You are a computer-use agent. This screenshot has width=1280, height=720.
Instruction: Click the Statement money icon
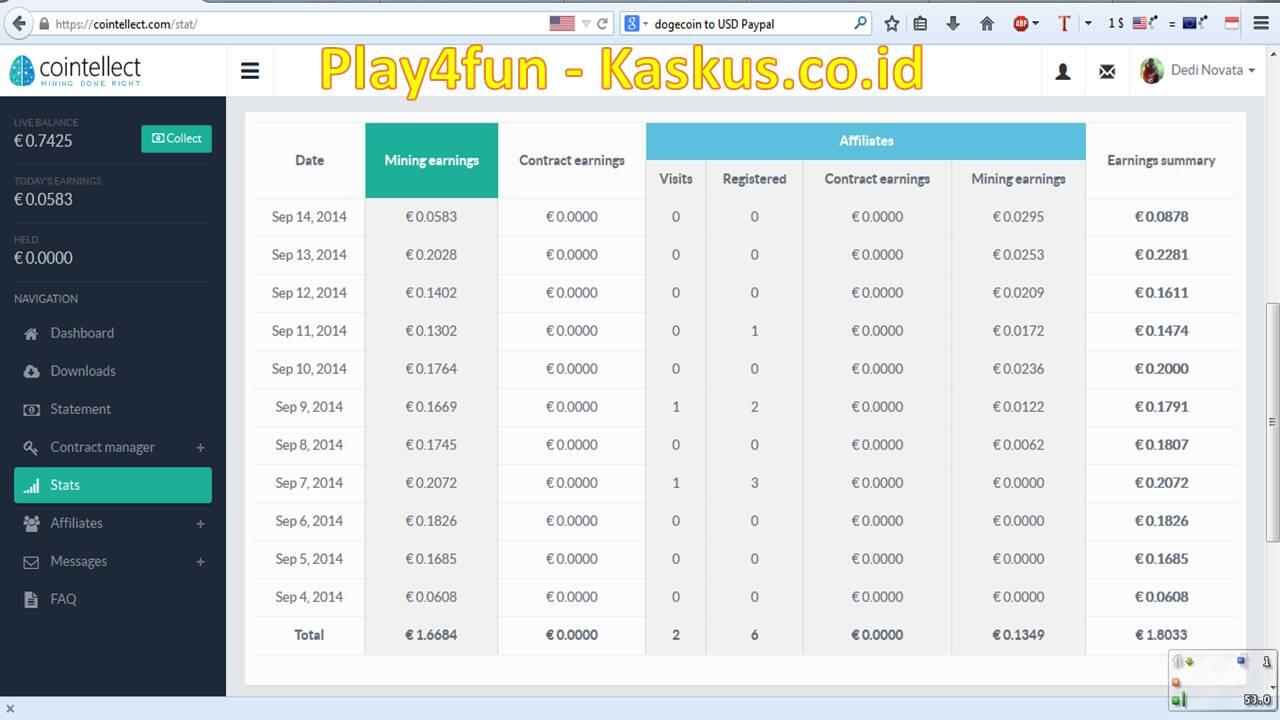pos(31,409)
